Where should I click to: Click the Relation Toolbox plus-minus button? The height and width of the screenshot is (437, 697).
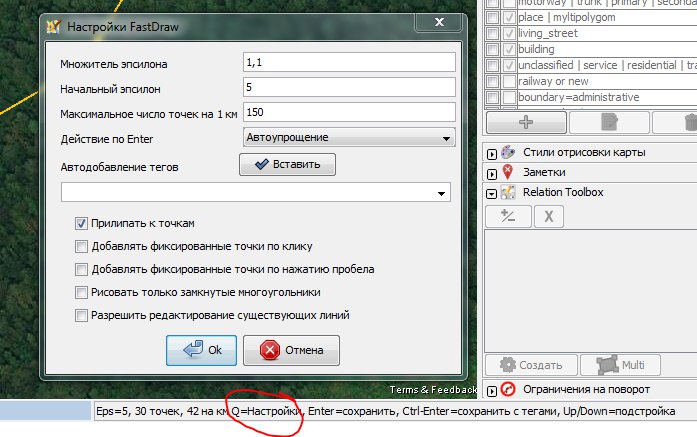(509, 216)
